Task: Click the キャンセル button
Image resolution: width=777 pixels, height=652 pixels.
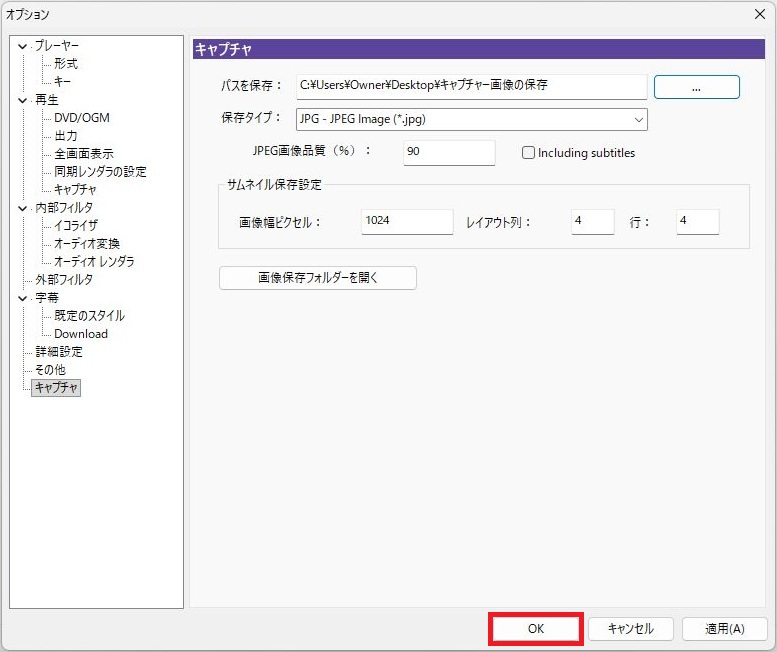Action: pos(630,629)
